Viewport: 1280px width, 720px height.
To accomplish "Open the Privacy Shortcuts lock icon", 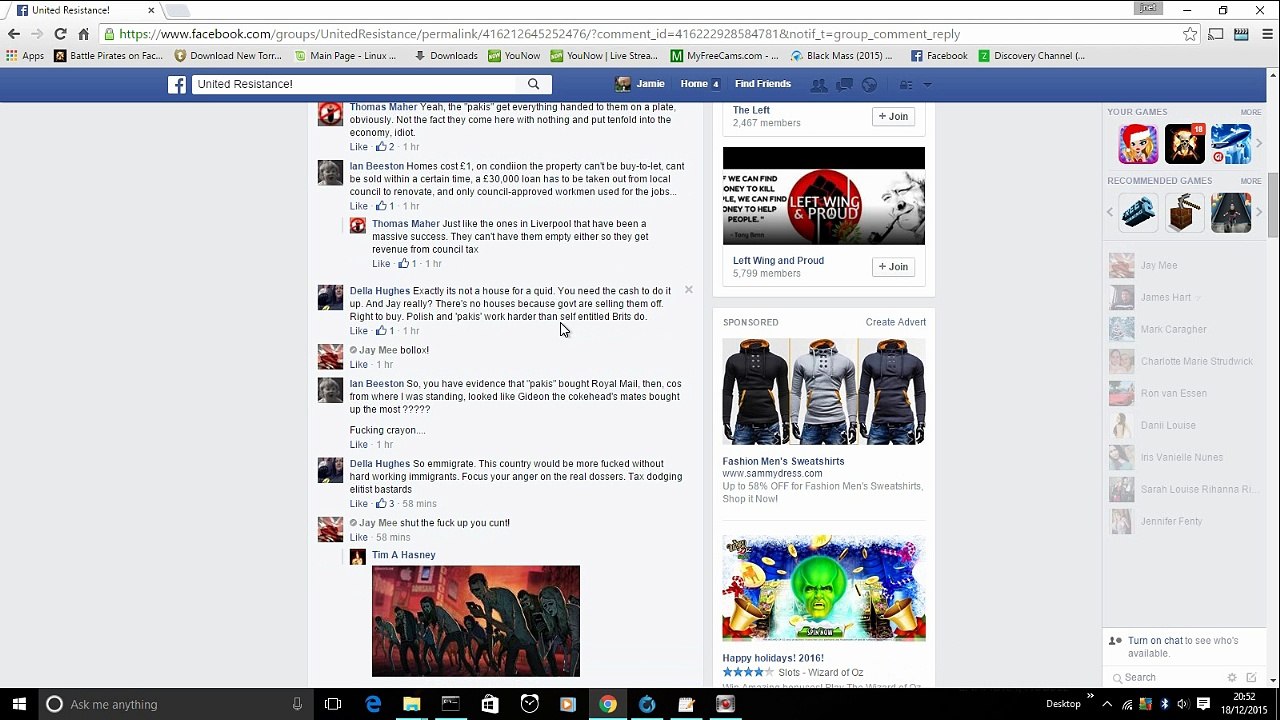I will (906, 85).
